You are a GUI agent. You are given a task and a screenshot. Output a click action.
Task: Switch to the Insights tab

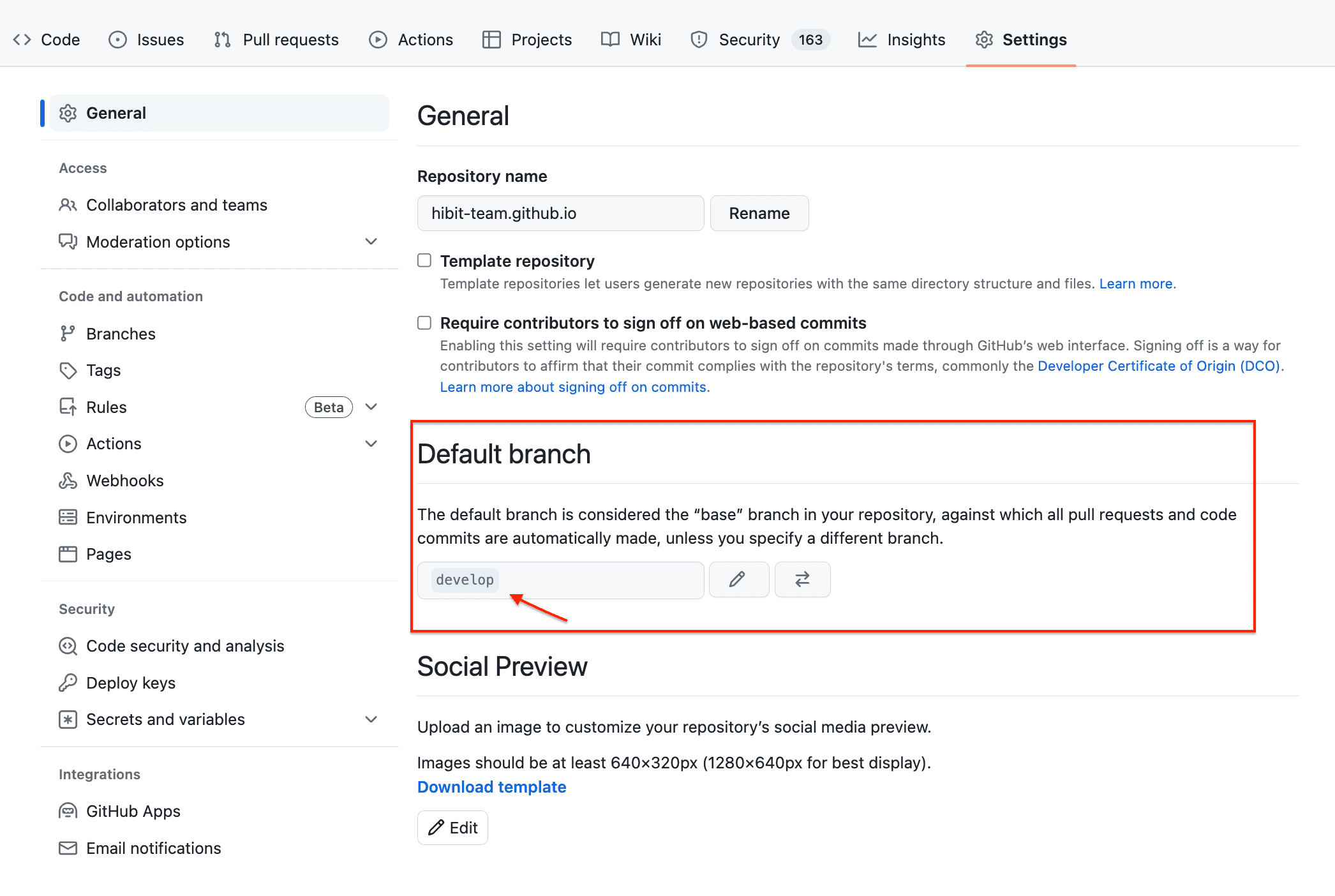[x=902, y=40]
